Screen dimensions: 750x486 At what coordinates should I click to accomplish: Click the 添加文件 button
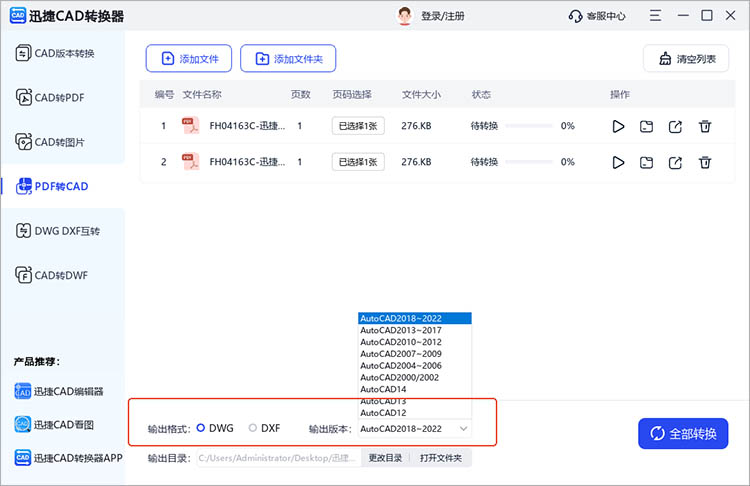pyautogui.click(x=189, y=59)
